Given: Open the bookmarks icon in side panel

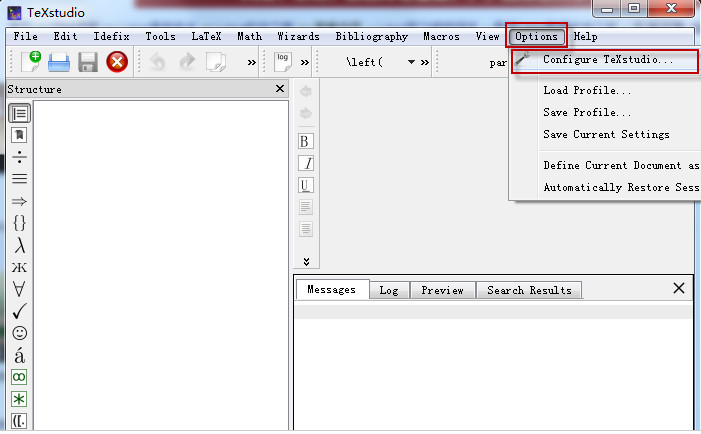Looking at the screenshot, I should pyautogui.click(x=19, y=135).
